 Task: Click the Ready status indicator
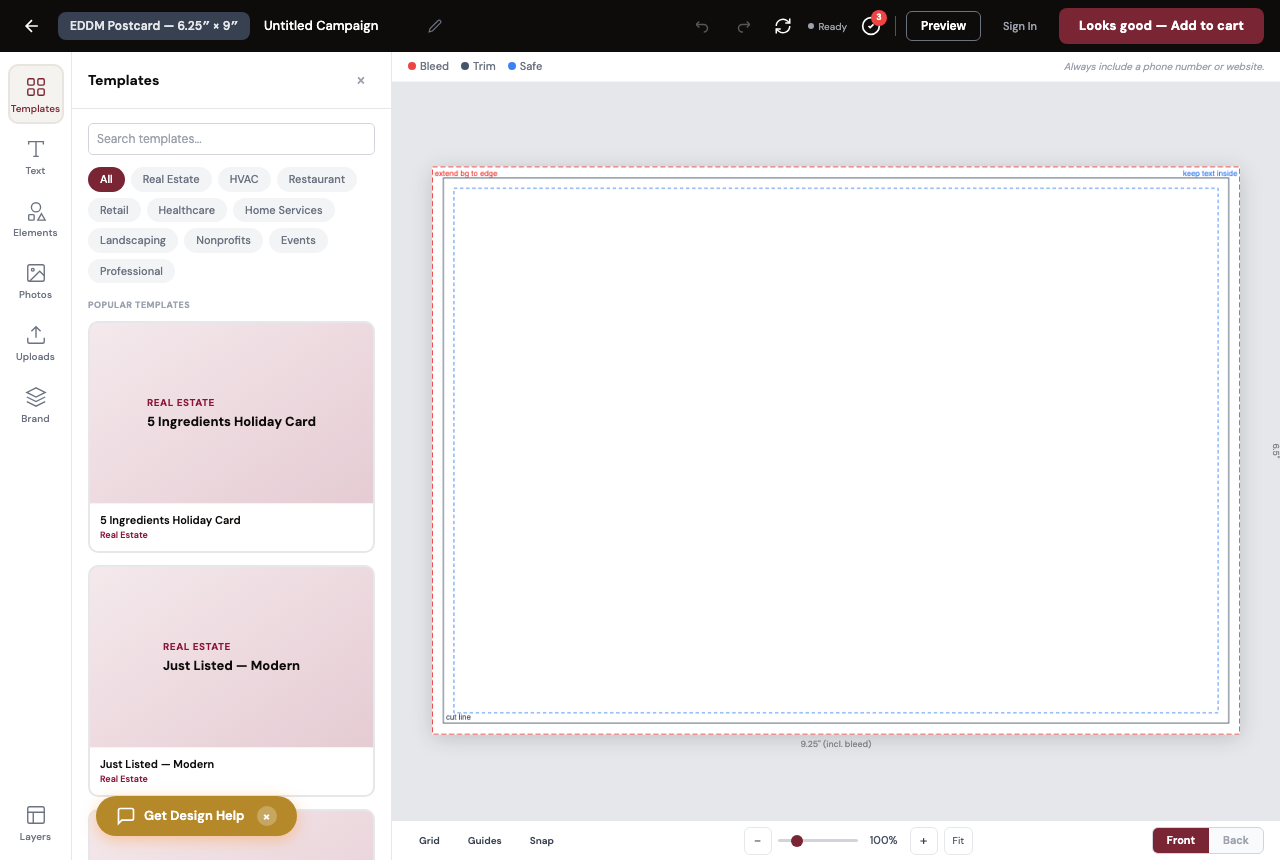pyautogui.click(x=828, y=27)
